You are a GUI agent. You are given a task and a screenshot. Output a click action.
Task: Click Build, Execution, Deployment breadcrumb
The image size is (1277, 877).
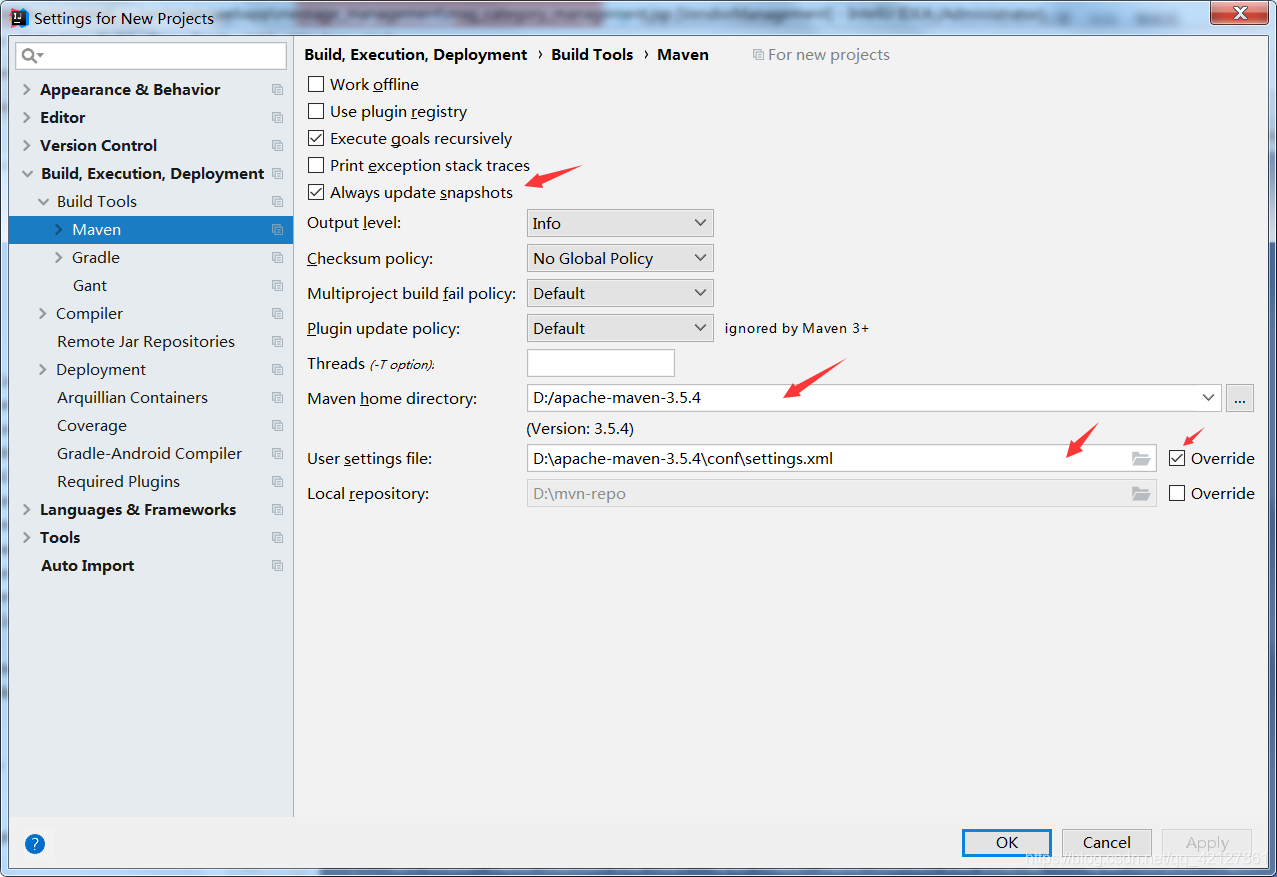pos(416,55)
